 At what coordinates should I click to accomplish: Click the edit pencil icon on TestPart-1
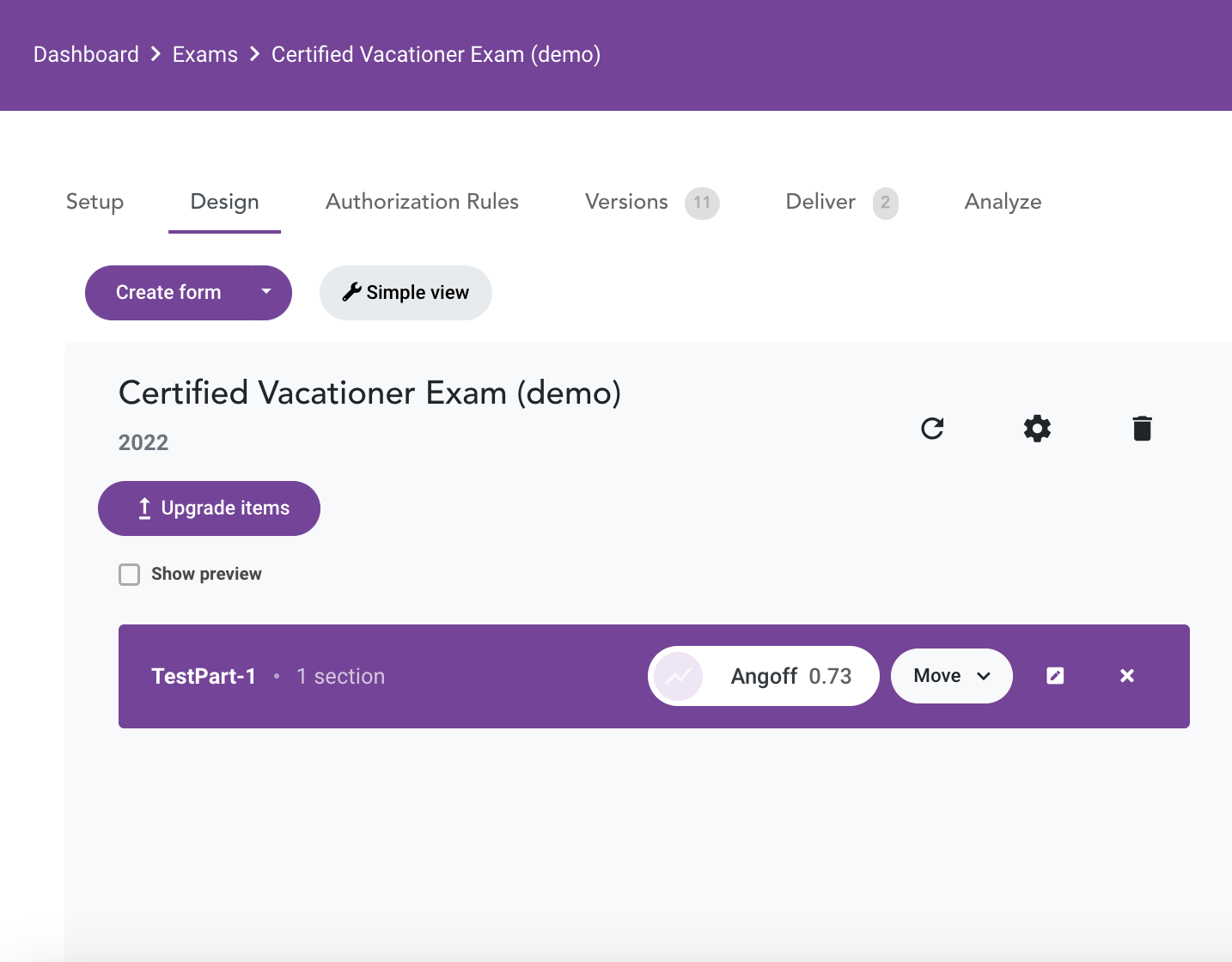(x=1055, y=676)
